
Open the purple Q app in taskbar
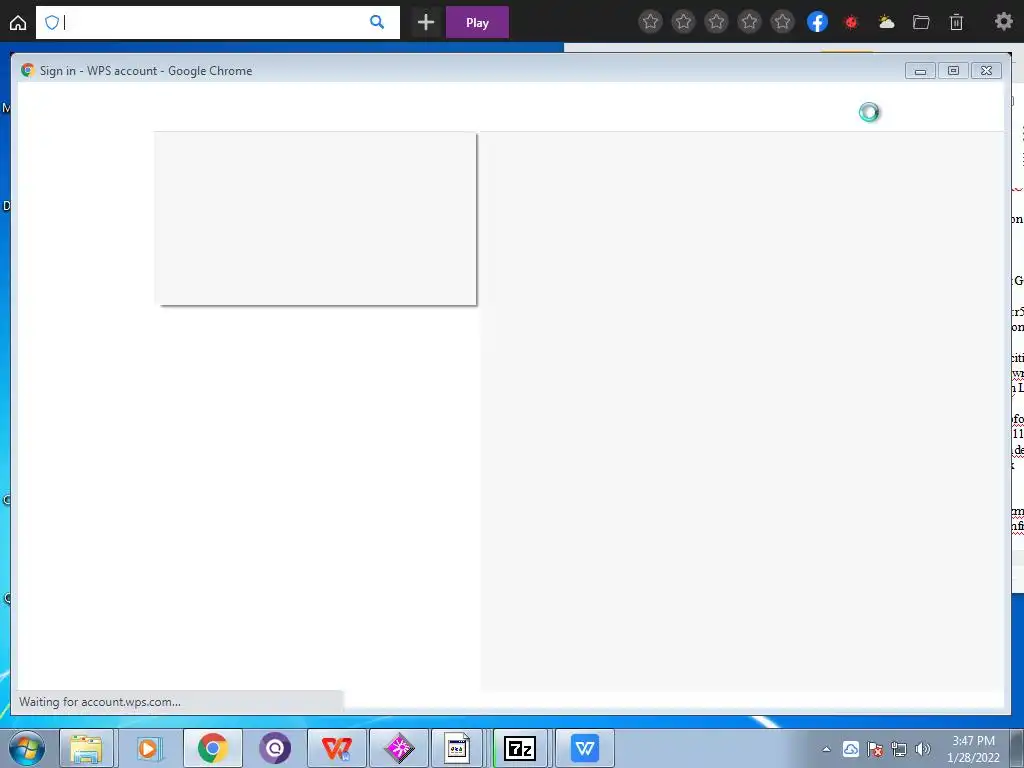pos(275,748)
